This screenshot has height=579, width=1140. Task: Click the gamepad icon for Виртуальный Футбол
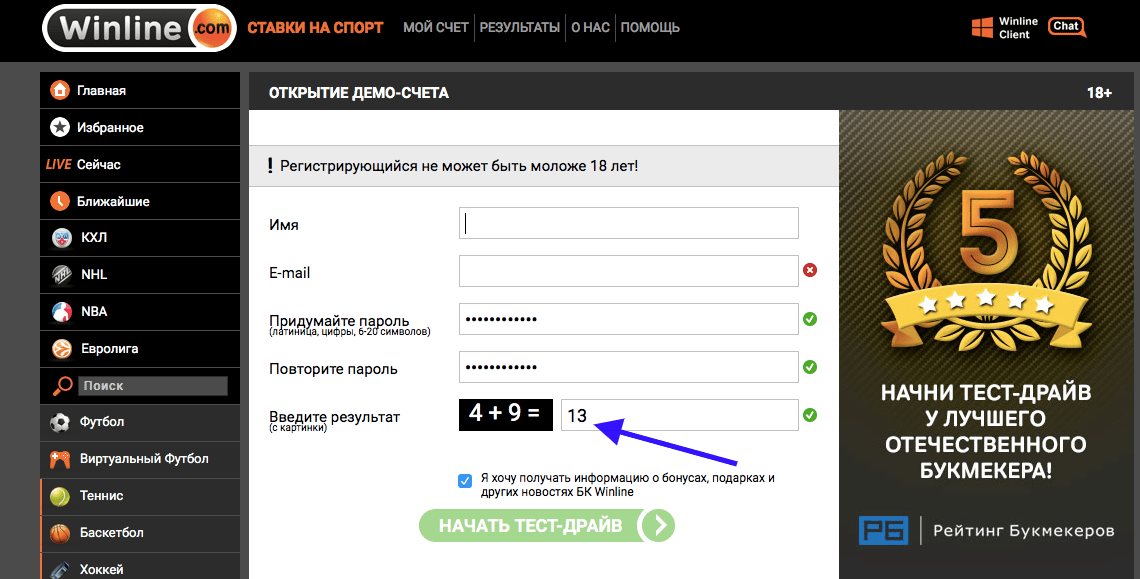point(60,459)
